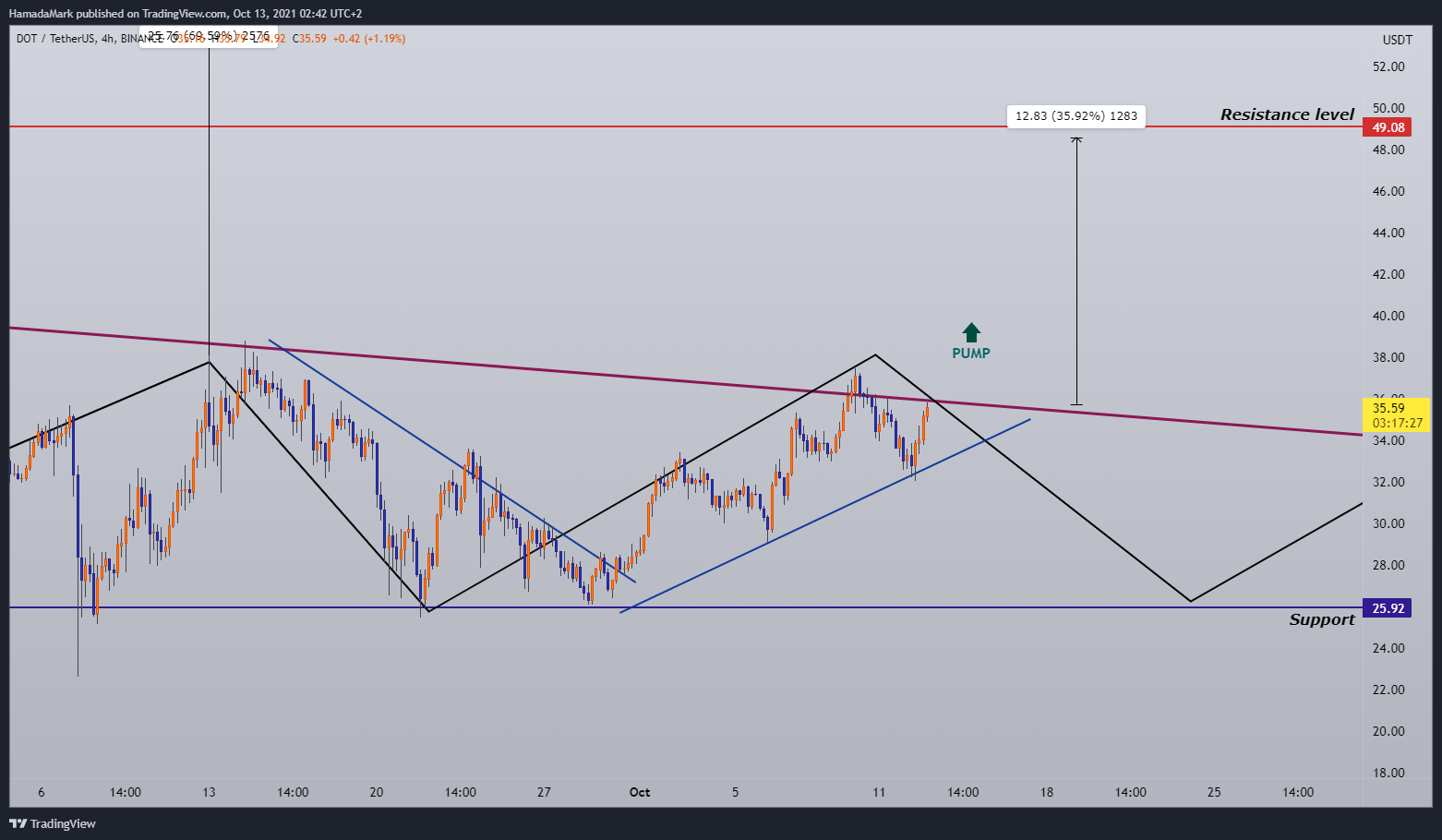Click the 30.00 price axis label
Screen dimensions: 1442x840
(1388, 523)
